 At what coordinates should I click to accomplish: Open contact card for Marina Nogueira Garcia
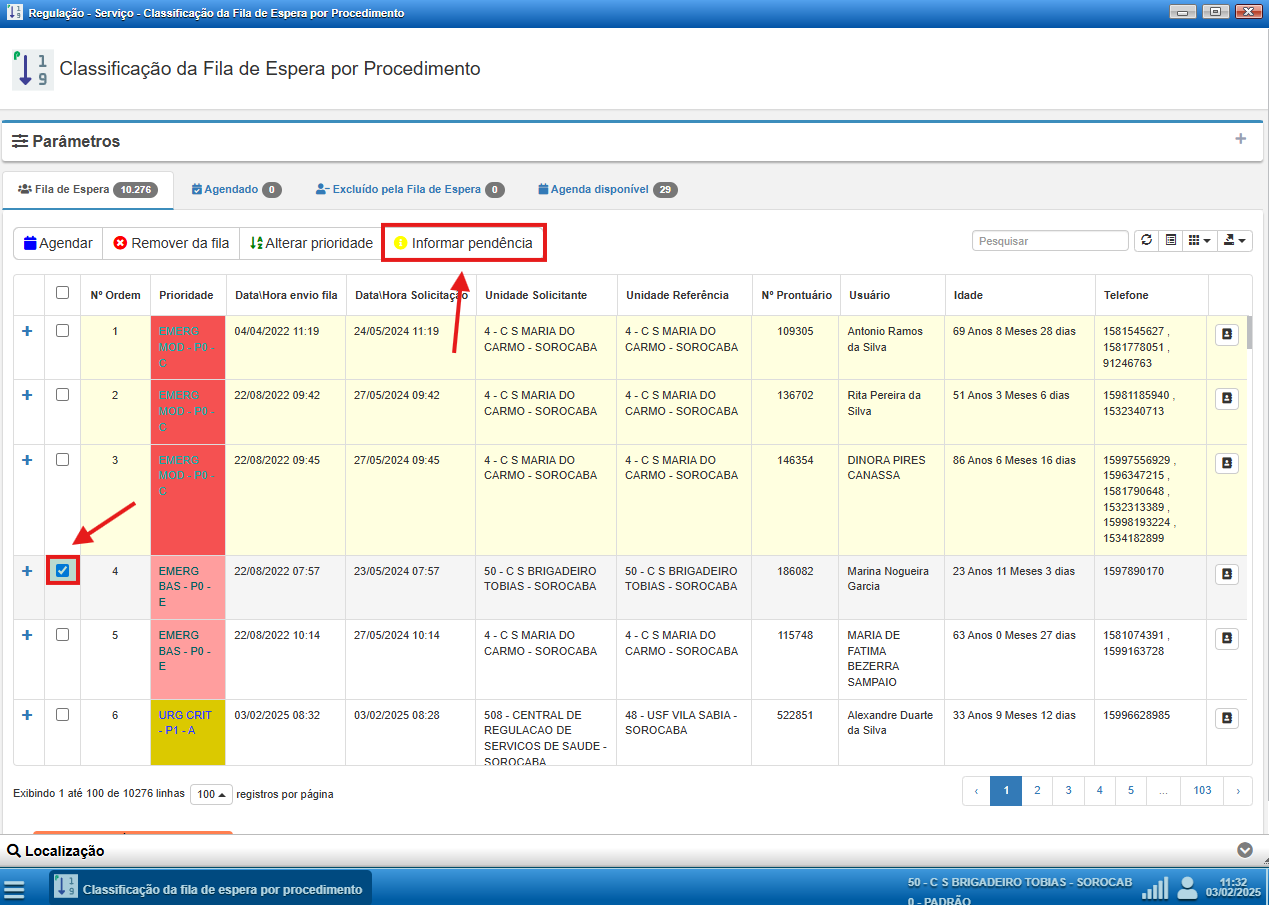(1227, 574)
